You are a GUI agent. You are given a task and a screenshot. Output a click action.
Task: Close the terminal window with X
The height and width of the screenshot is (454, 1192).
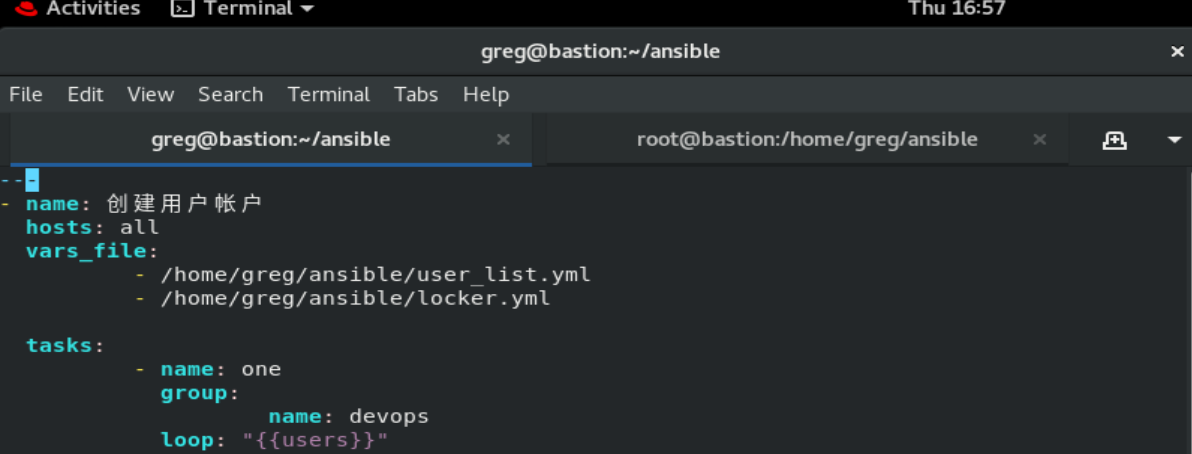[x=1177, y=52]
